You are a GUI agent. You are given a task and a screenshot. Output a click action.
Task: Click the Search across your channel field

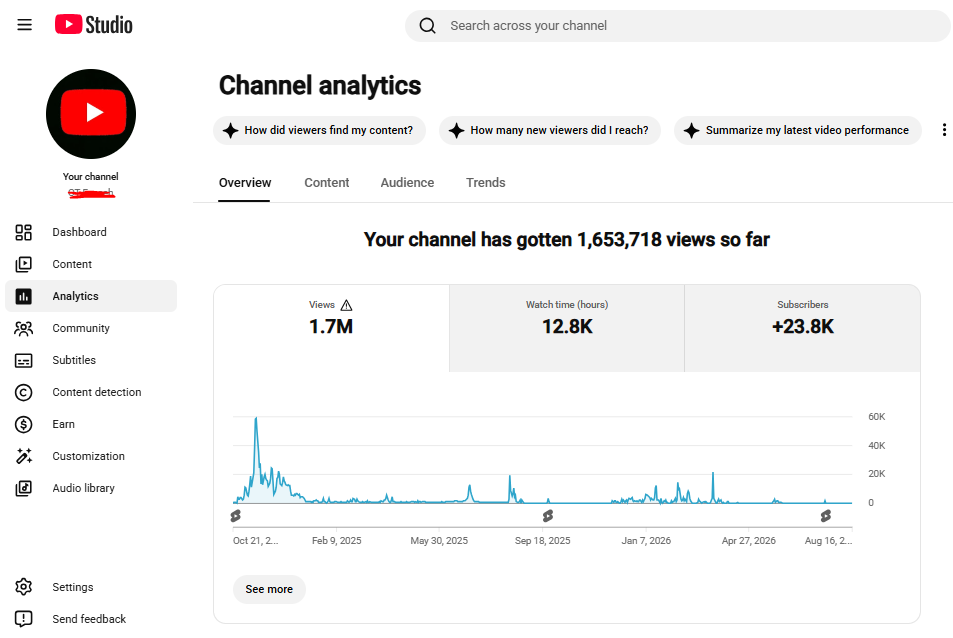pos(678,26)
